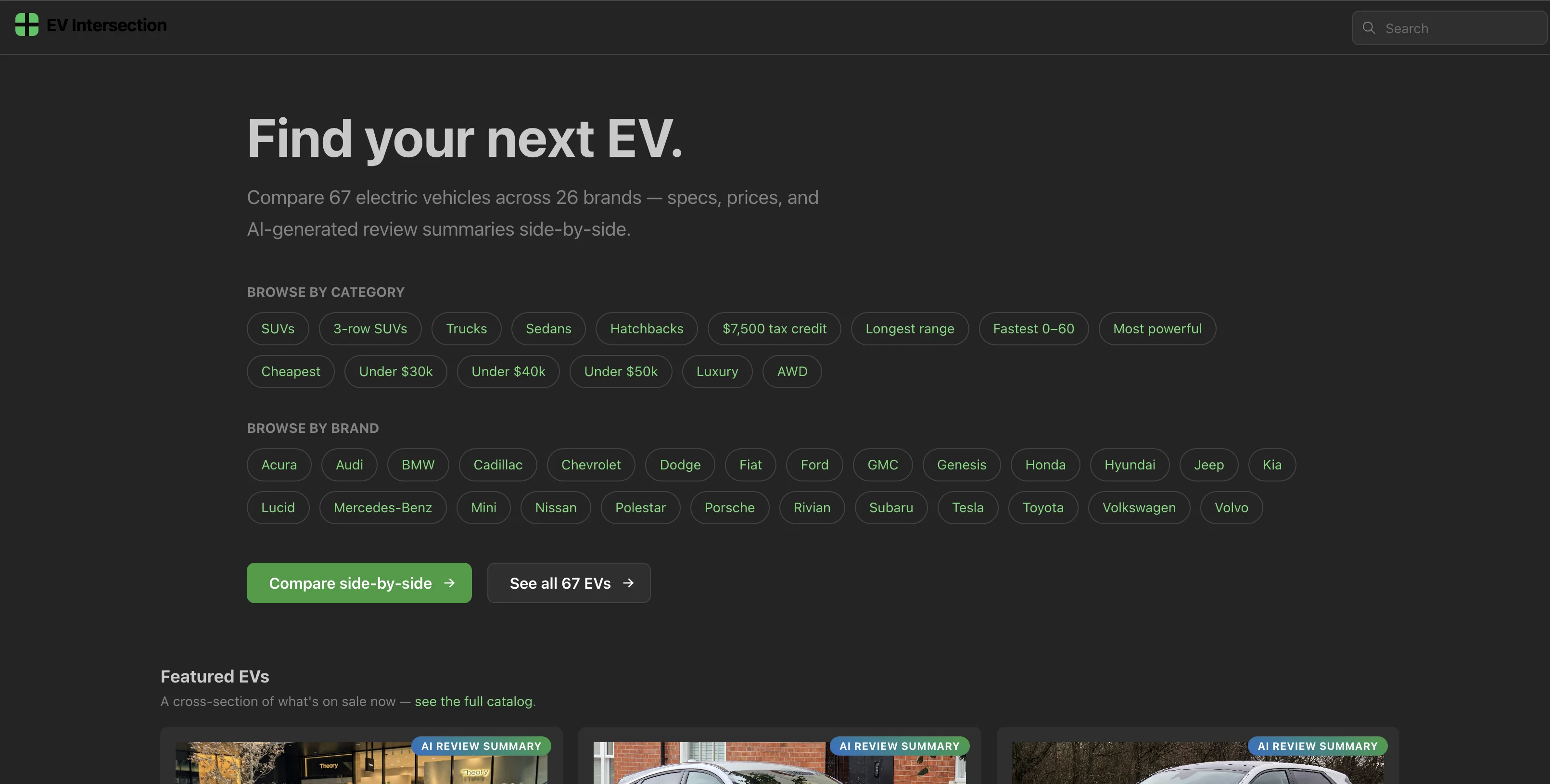Open the Honda brand page
Image resolution: width=1550 pixels, height=784 pixels.
coord(1045,465)
